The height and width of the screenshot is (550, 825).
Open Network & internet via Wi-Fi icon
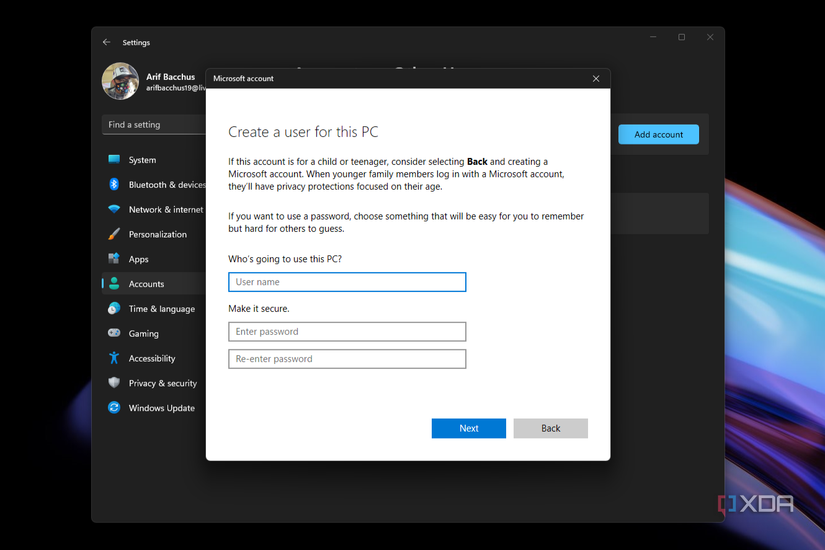pyautogui.click(x=114, y=210)
